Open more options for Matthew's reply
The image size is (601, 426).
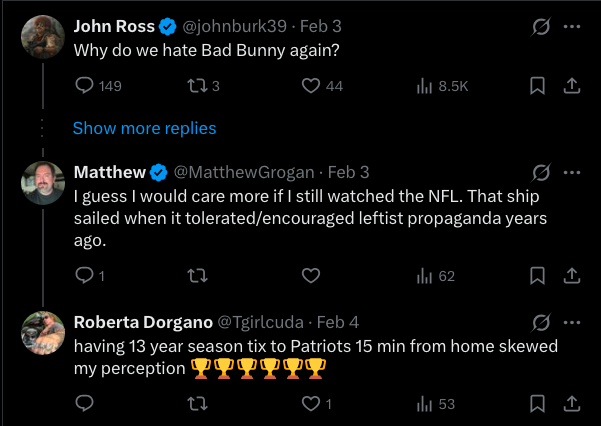pyautogui.click(x=572, y=173)
